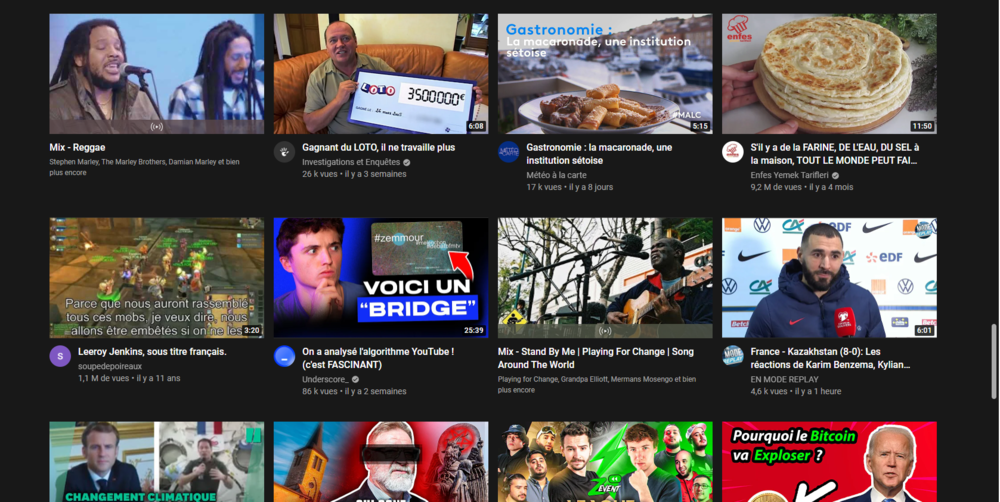Click '17 k vues • il y a 8 jours'
The image size is (1000, 502).
click(x=570, y=187)
